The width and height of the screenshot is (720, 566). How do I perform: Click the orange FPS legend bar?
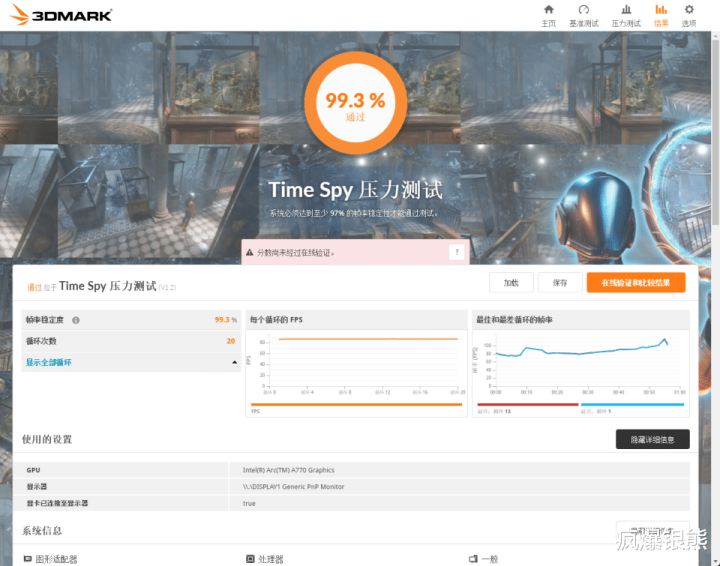(x=356, y=404)
